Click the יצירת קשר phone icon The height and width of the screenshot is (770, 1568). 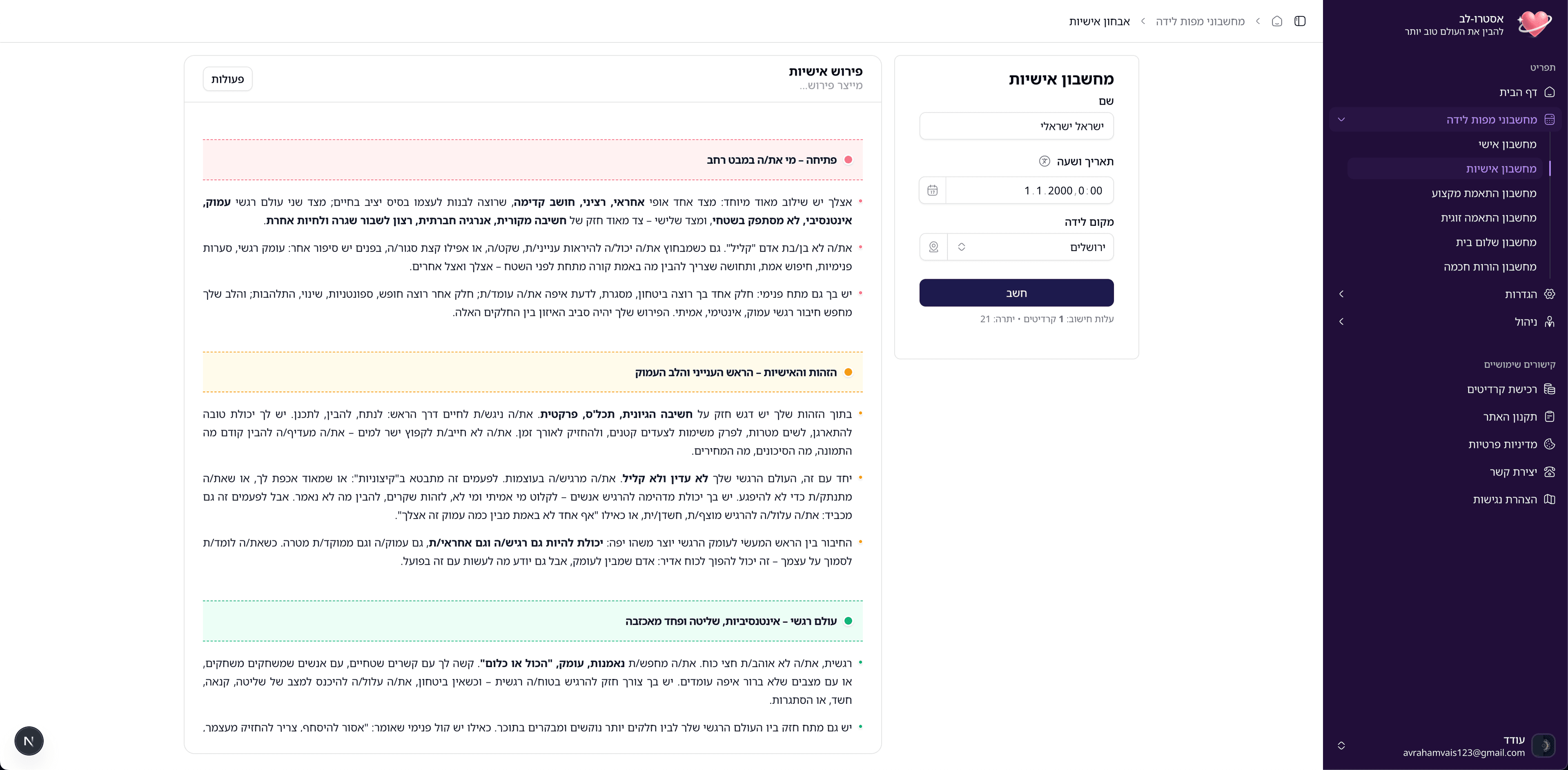[1549, 472]
